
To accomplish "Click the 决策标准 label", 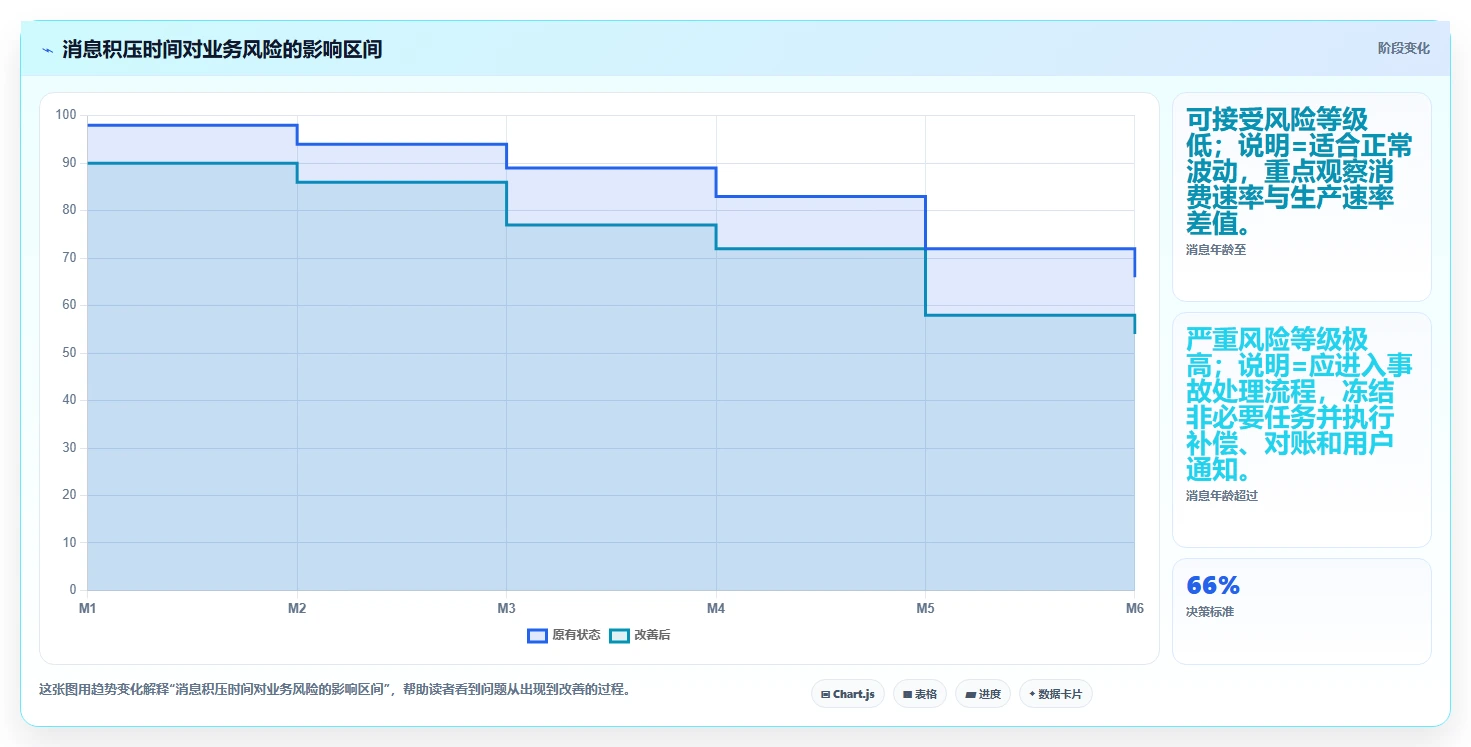I will pyautogui.click(x=1209, y=612).
